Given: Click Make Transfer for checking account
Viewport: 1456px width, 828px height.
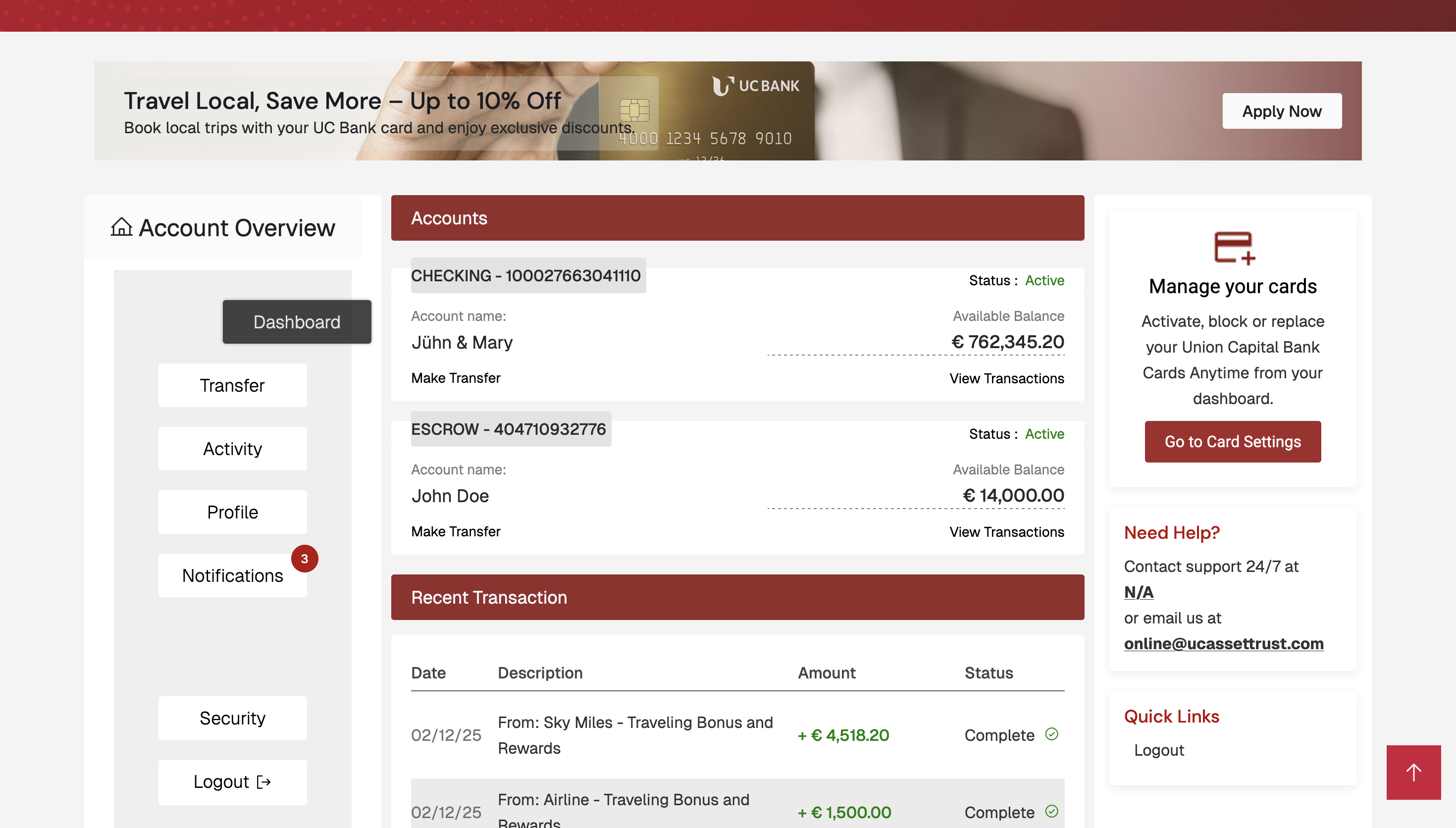Looking at the screenshot, I should click(456, 378).
